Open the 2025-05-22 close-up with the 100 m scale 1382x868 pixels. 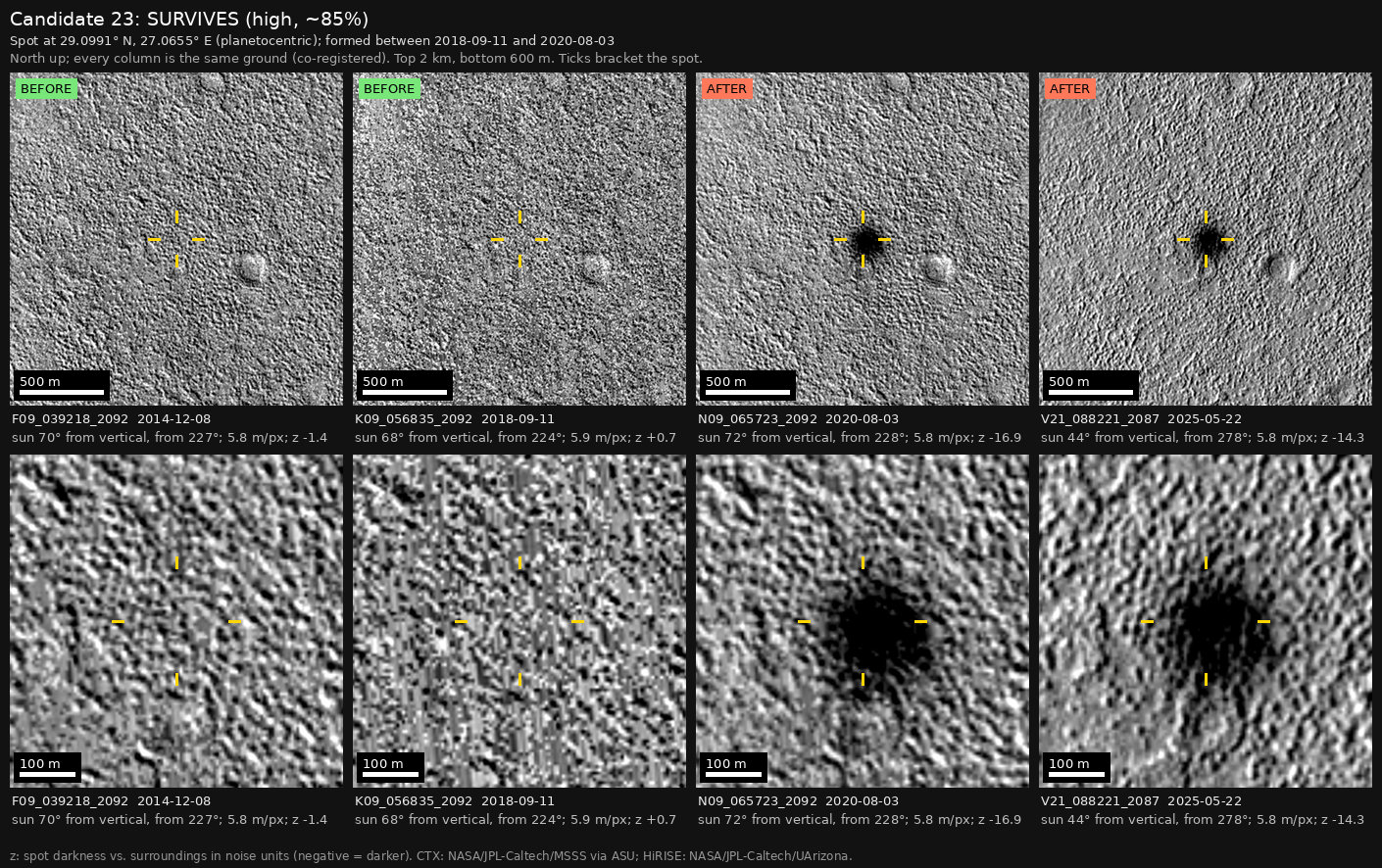coord(1206,621)
